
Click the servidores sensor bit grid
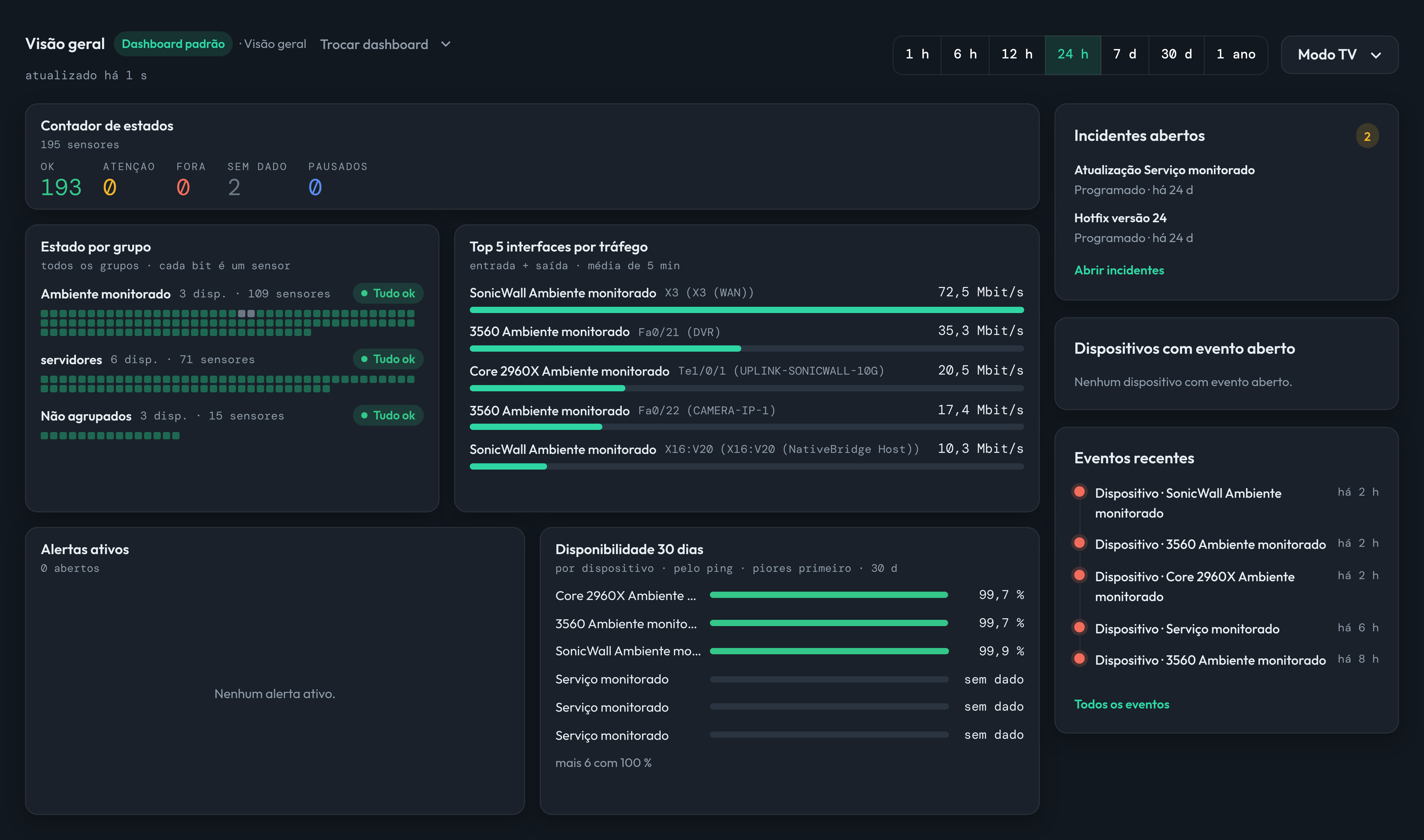pyautogui.click(x=228, y=384)
